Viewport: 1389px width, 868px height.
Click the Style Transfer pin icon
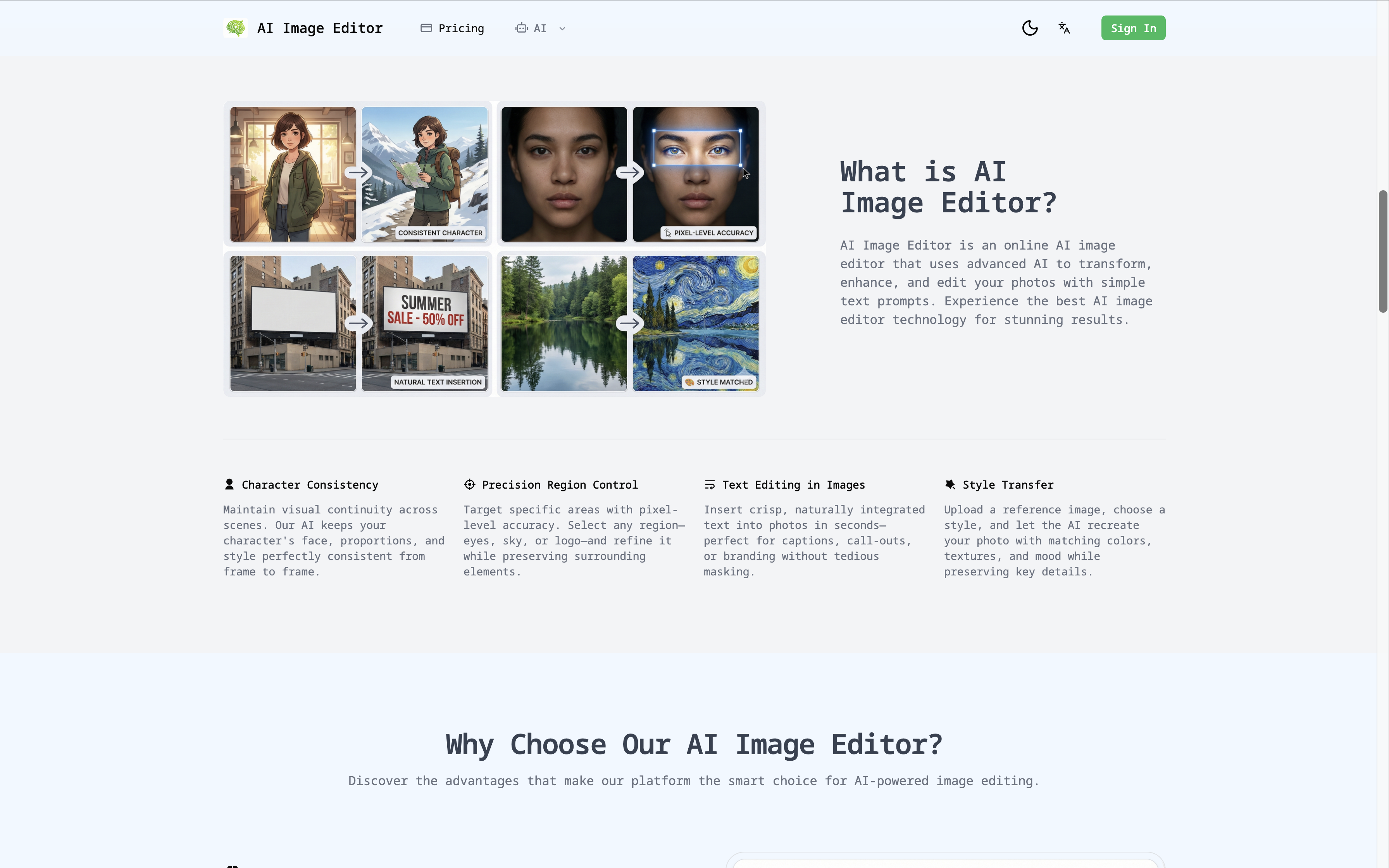[x=951, y=484]
